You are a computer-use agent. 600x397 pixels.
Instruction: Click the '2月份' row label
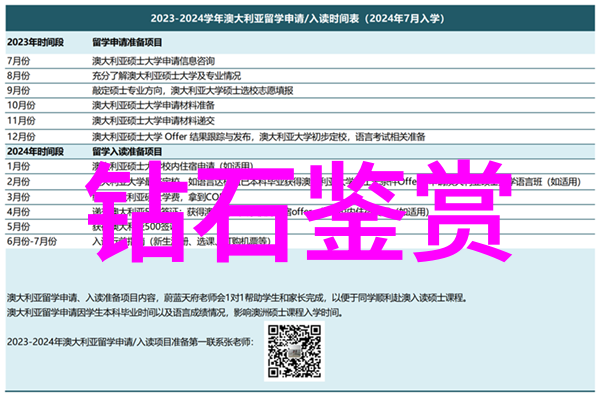[18, 181]
